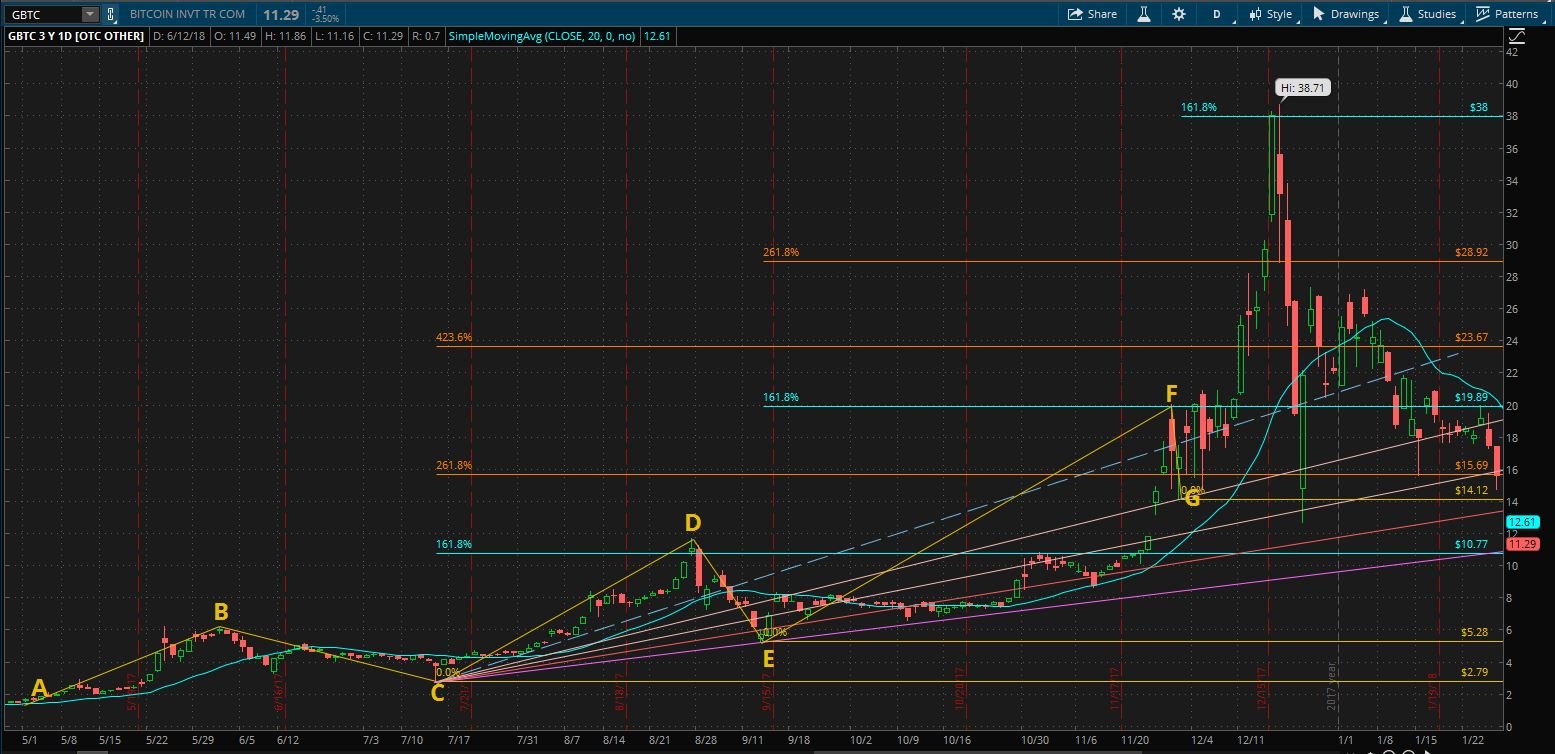Click the 12.61 moving average price tag
This screenshot has height=754, width=1555.
click(x=1522, y=522)
